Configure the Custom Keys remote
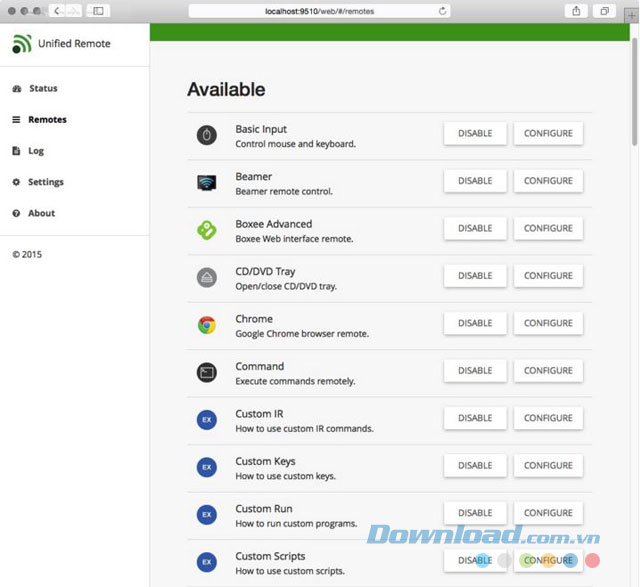The image size is (640, 587). click(x=548, y=465)
